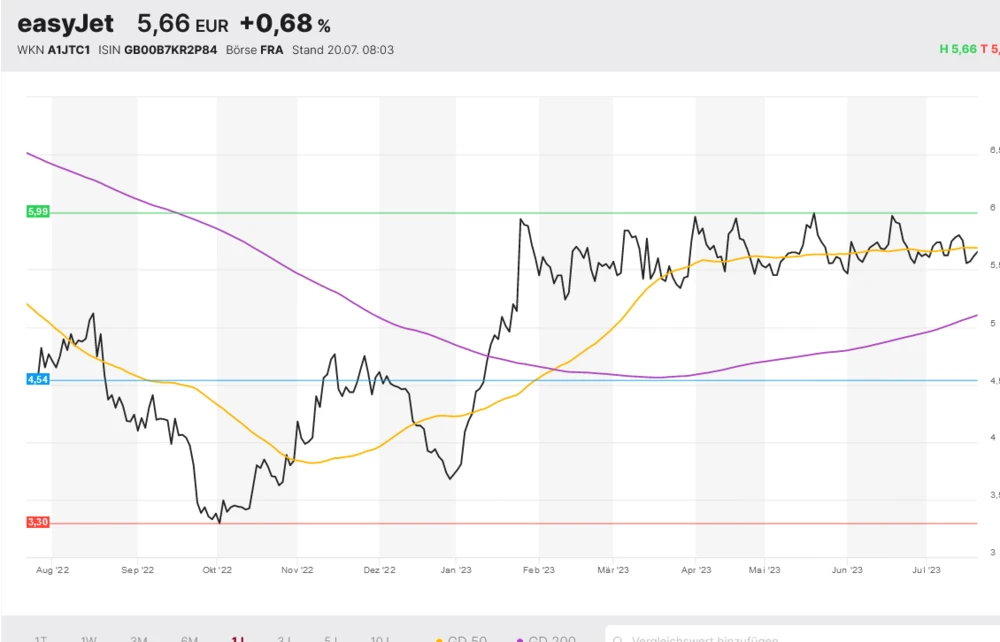Choose the 10J time range
1000x642 pixels.
[380, 639]
